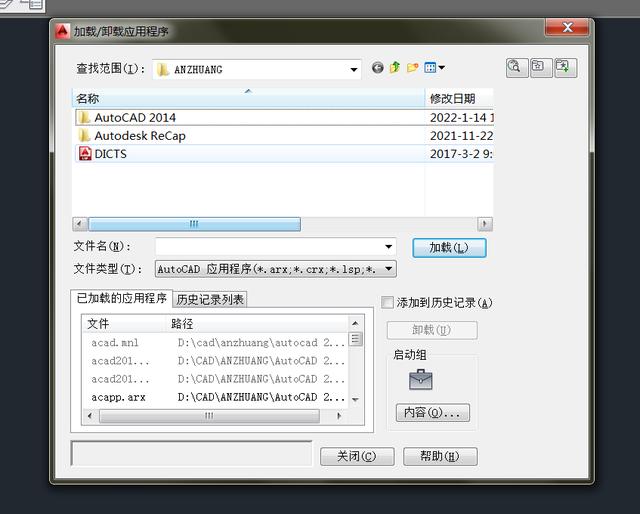Click the 2017-3-2 date of DICTS
This screenshot has height=514, width=640.
461,154
